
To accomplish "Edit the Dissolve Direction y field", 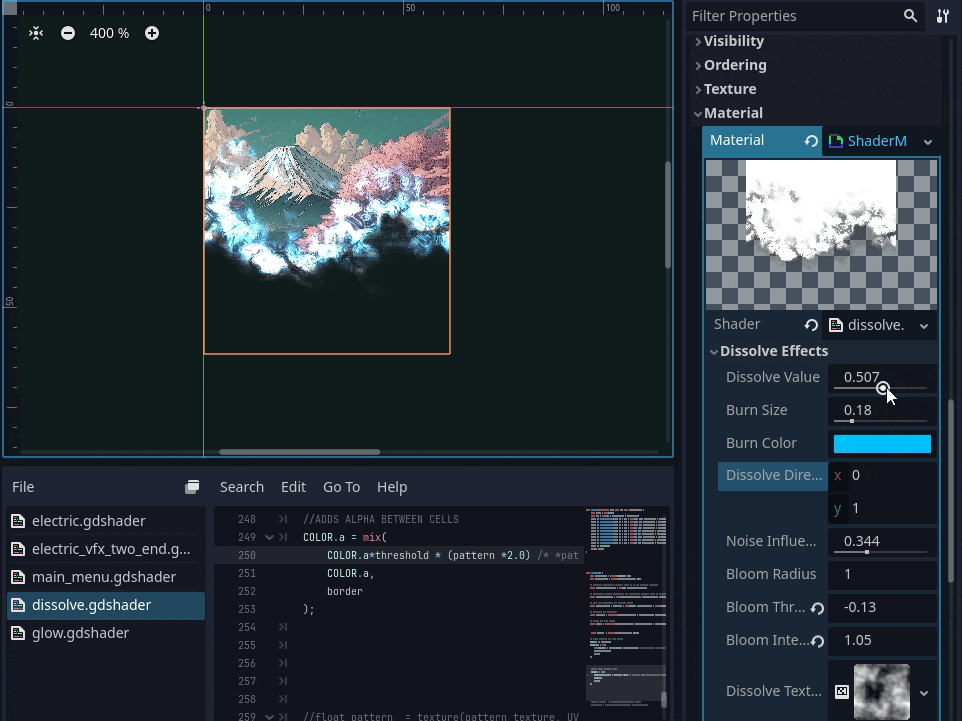I will coord(883,509).
